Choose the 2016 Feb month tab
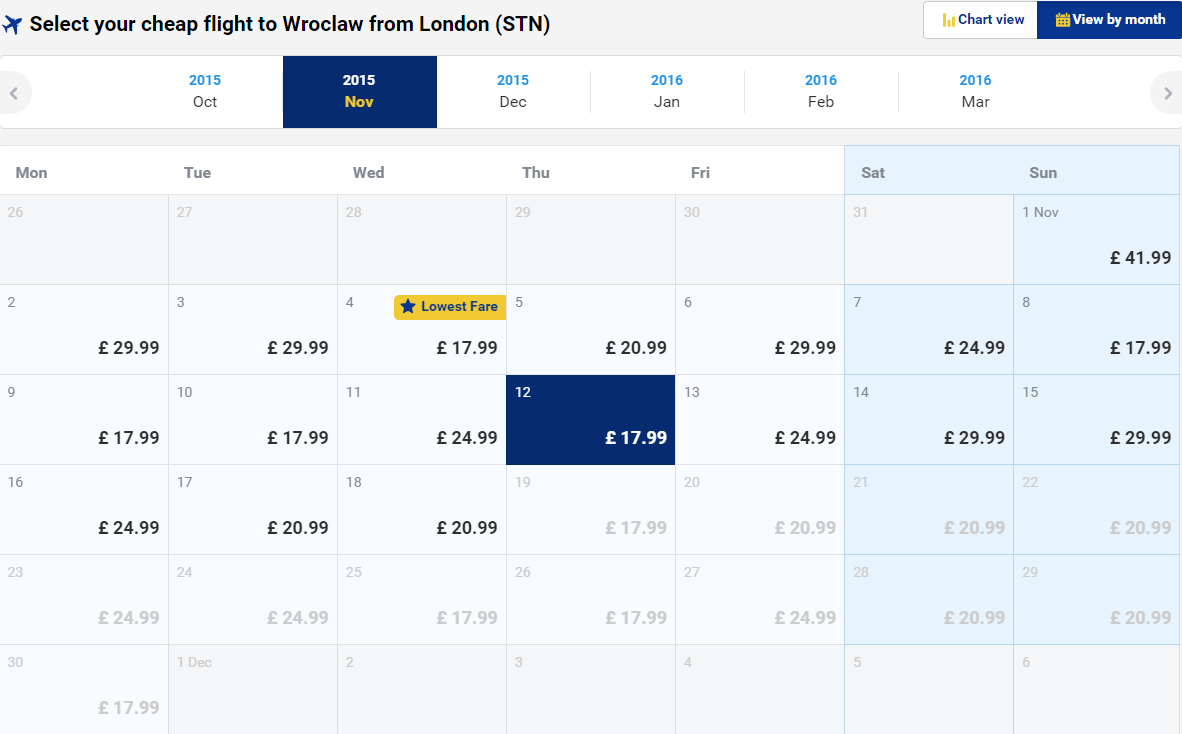The image size is (1182, 734). coord(821,91)
